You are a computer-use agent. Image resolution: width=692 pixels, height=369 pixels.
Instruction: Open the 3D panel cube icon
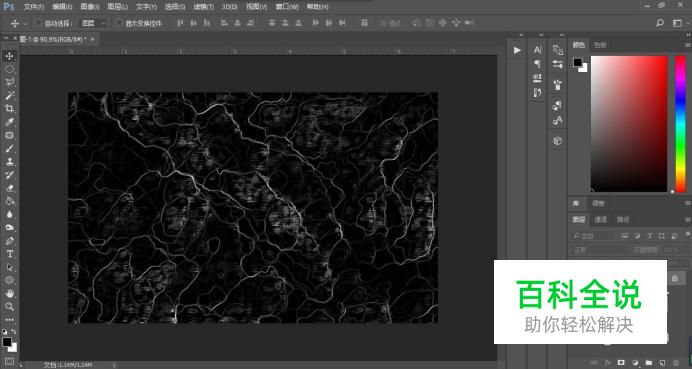pos(557,141)
